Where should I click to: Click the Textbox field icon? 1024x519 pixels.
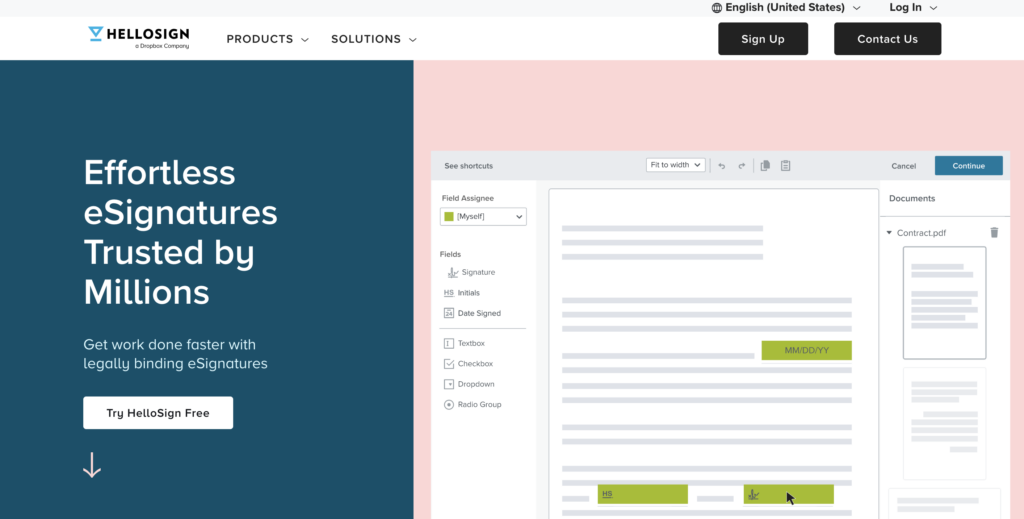tap(449, 343)
